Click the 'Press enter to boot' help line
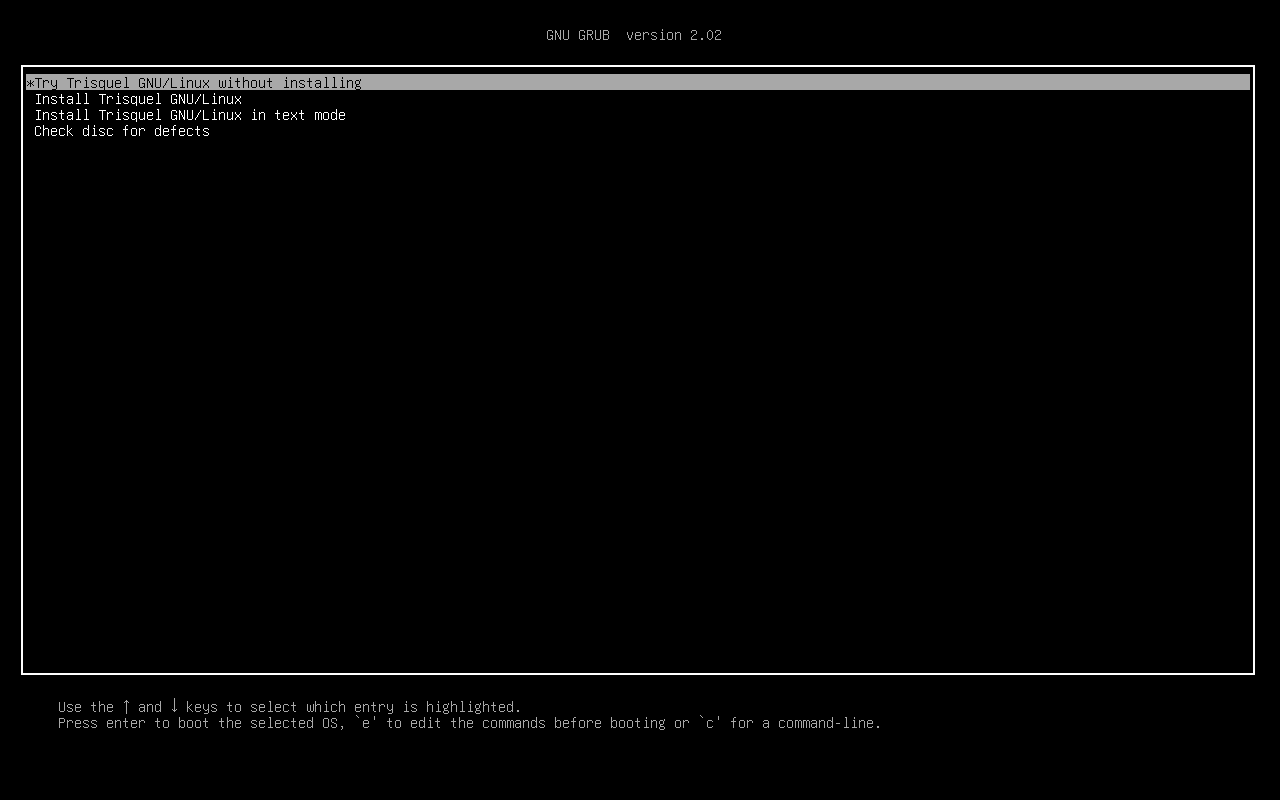Image resolution: width=1280 pixels, height=800 pixels. pos(470,723)
